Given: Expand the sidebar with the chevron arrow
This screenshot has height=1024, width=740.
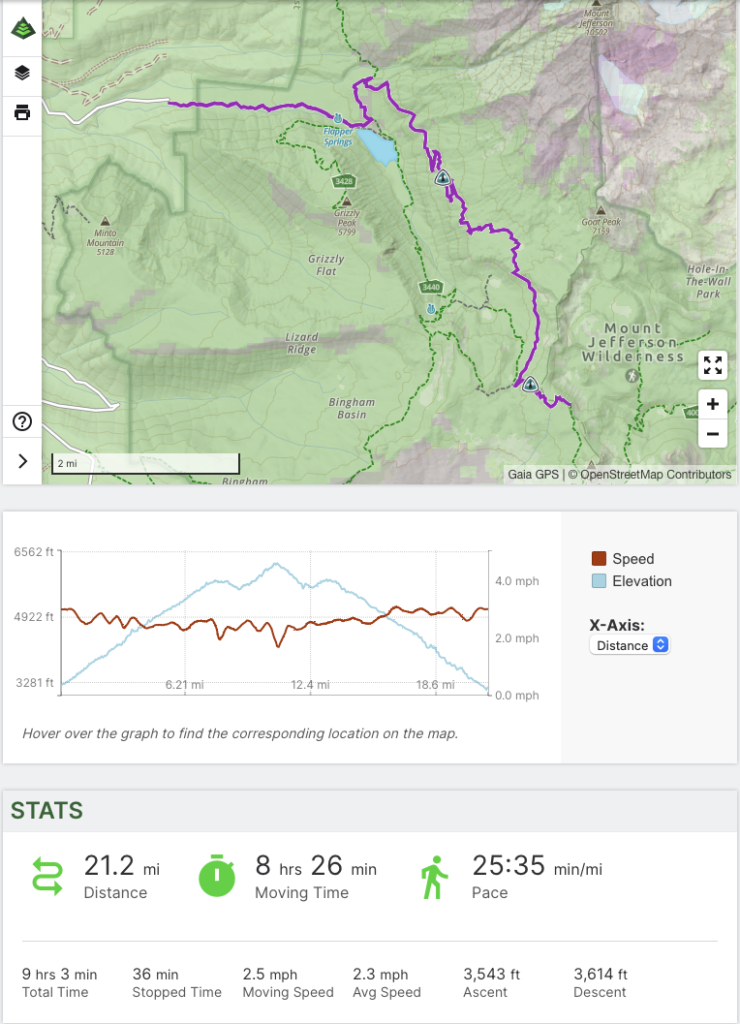Looking at the screenshot, I should 21,460.
